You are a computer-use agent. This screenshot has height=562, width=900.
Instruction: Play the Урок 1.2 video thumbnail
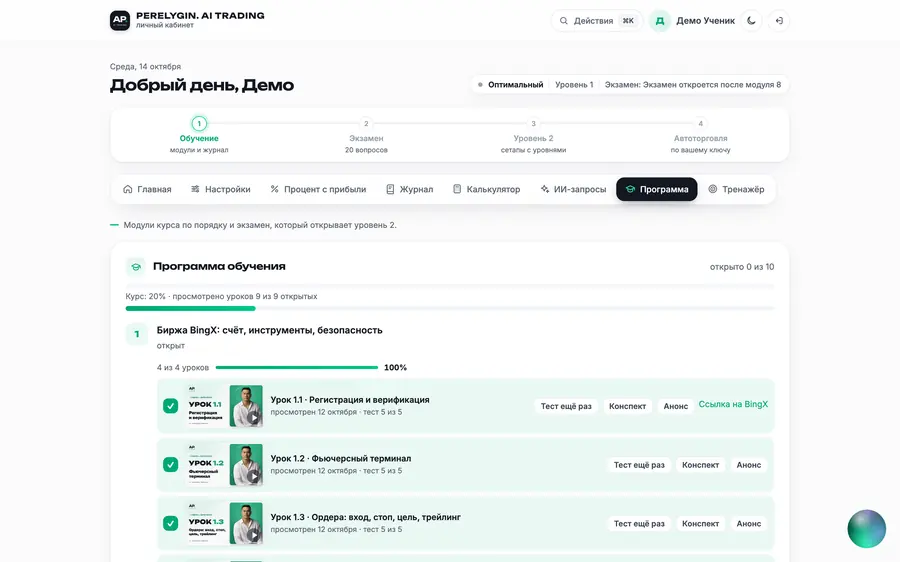225,464
